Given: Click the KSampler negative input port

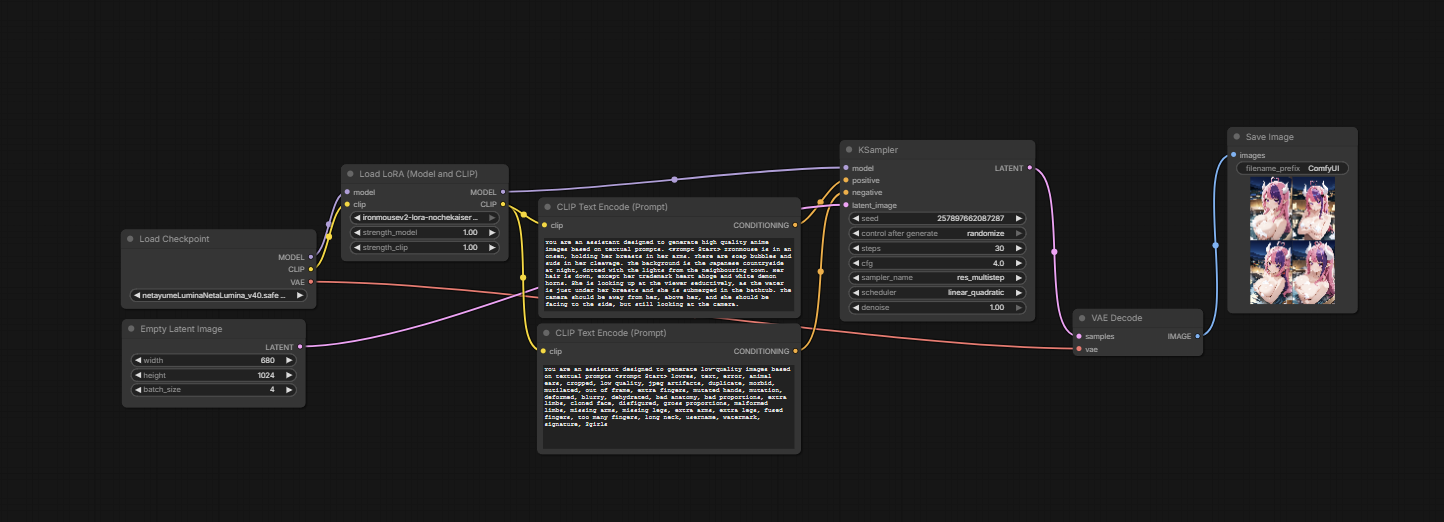Looking at the screenshot, I should click(x=846, y=192).
